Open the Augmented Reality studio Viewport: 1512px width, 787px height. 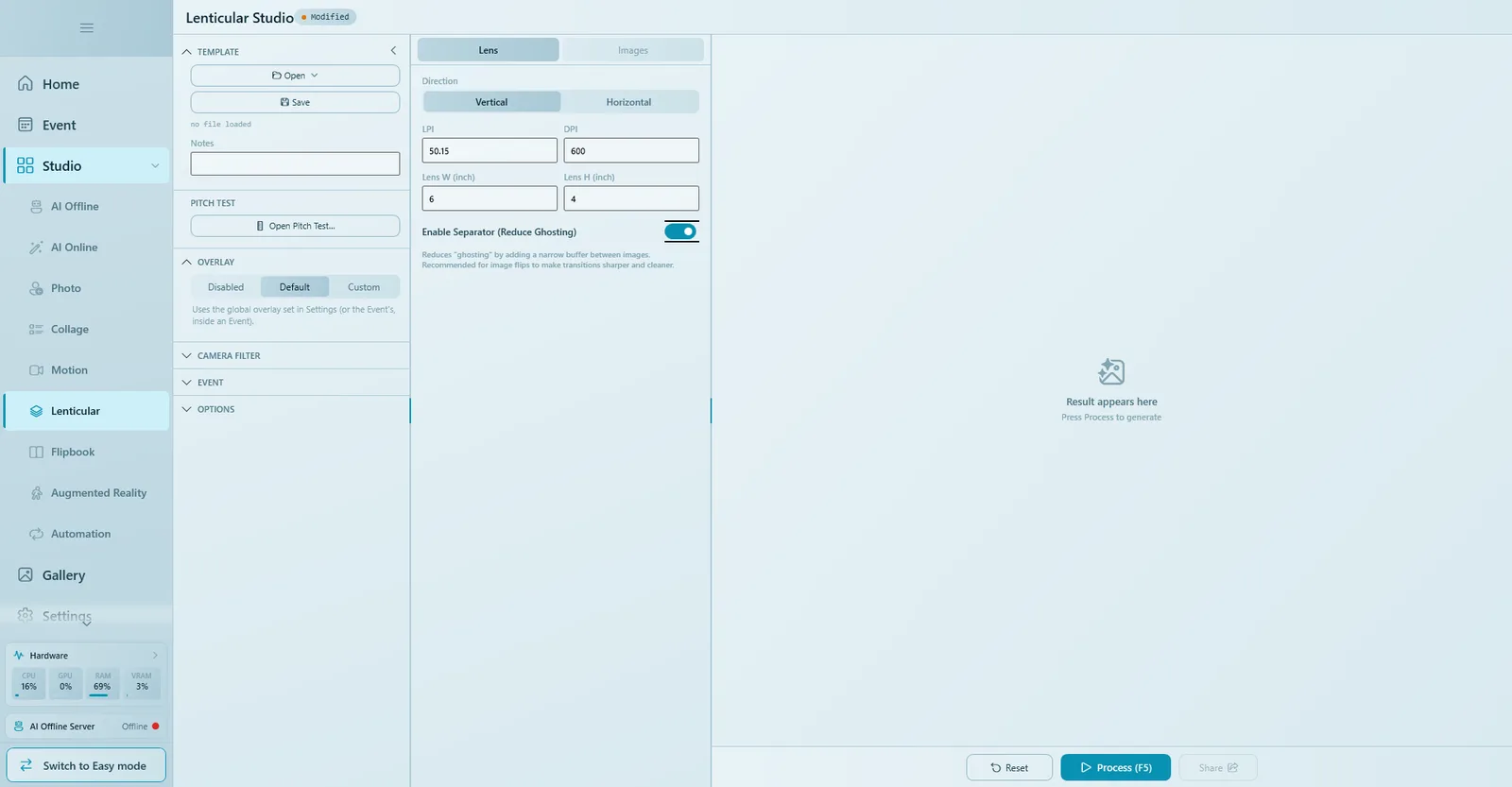click(86, 493)
